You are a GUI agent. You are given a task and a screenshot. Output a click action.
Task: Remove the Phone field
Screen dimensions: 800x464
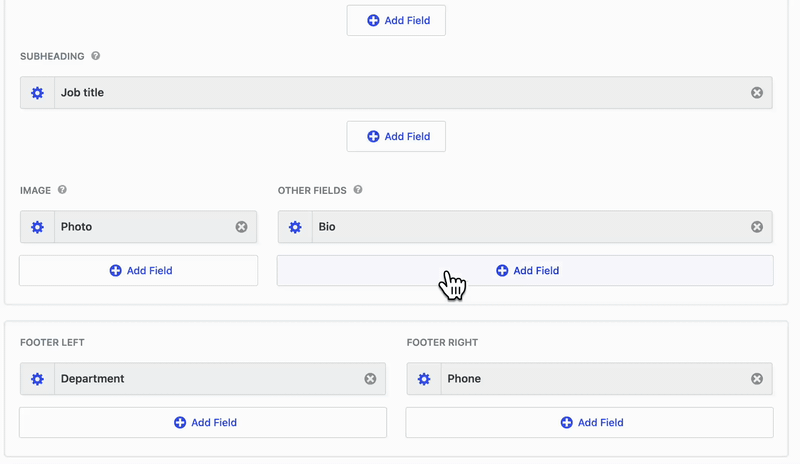(x=757, y=379)
